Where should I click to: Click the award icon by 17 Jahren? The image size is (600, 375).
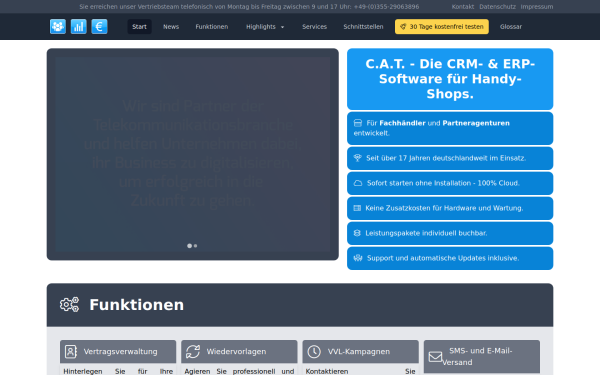(x=357, y=158)
